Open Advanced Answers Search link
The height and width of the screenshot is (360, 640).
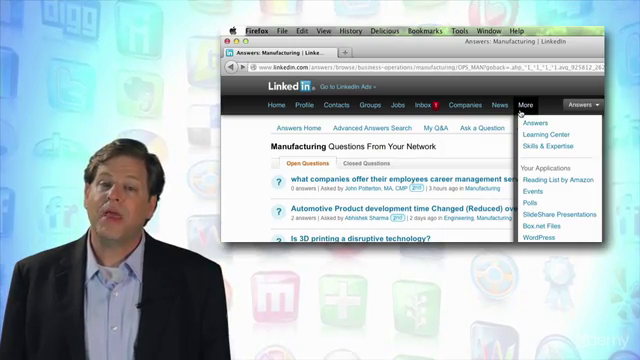tap(372, 128)
